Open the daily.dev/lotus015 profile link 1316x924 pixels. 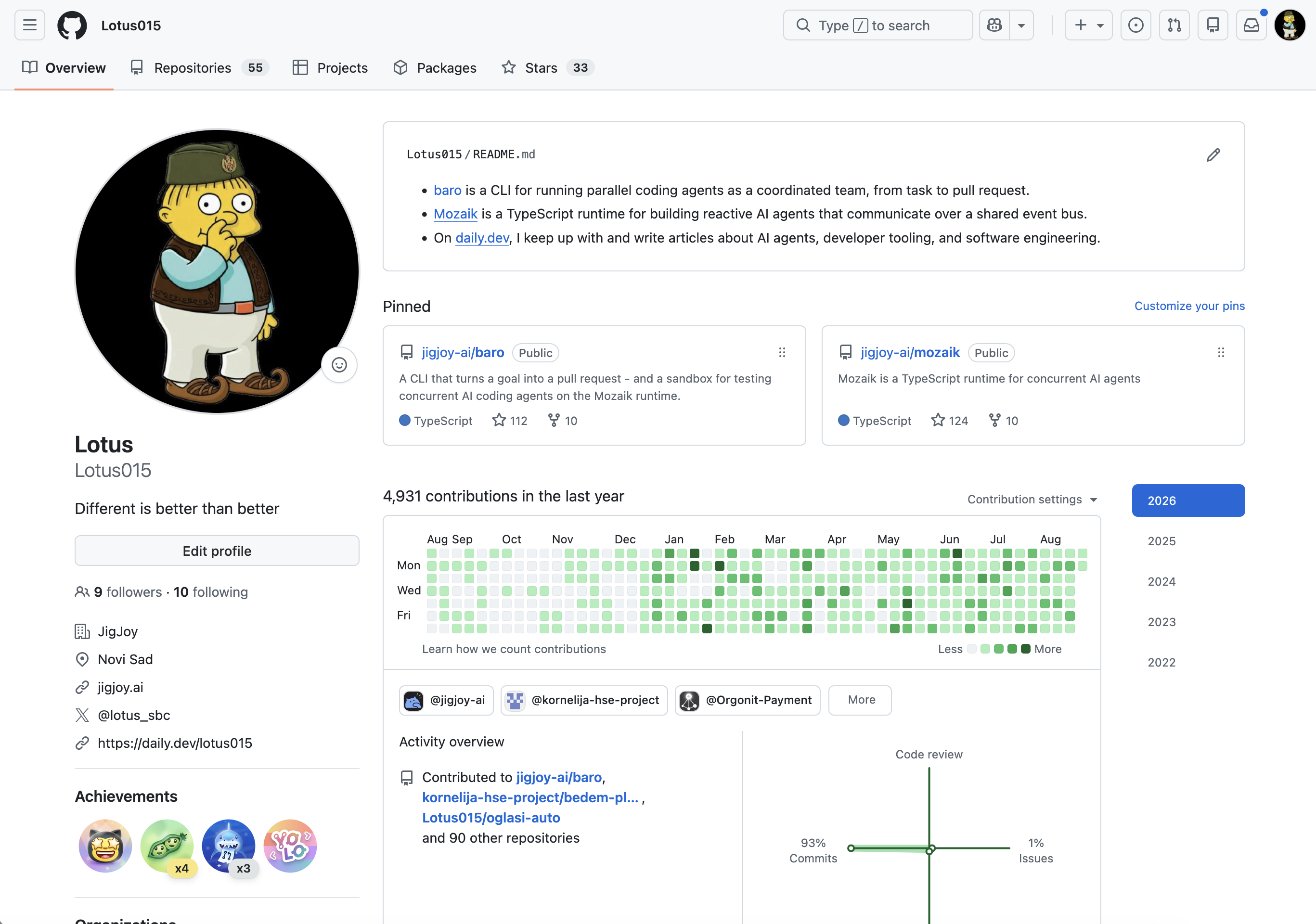pyautogui.click(x=175, y=744)
